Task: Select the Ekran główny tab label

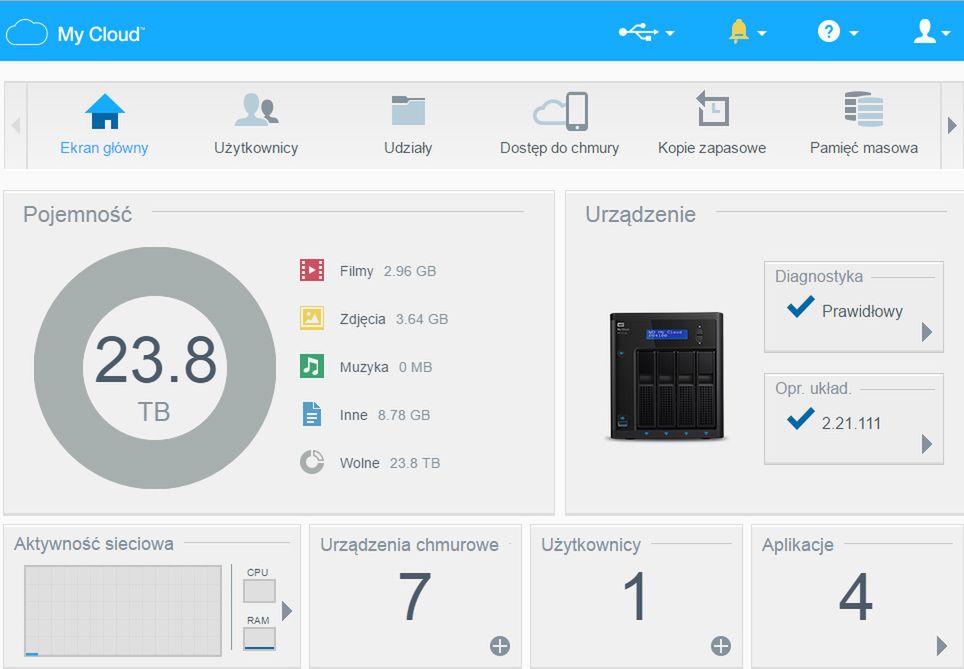Action: (x=104, y=148)
